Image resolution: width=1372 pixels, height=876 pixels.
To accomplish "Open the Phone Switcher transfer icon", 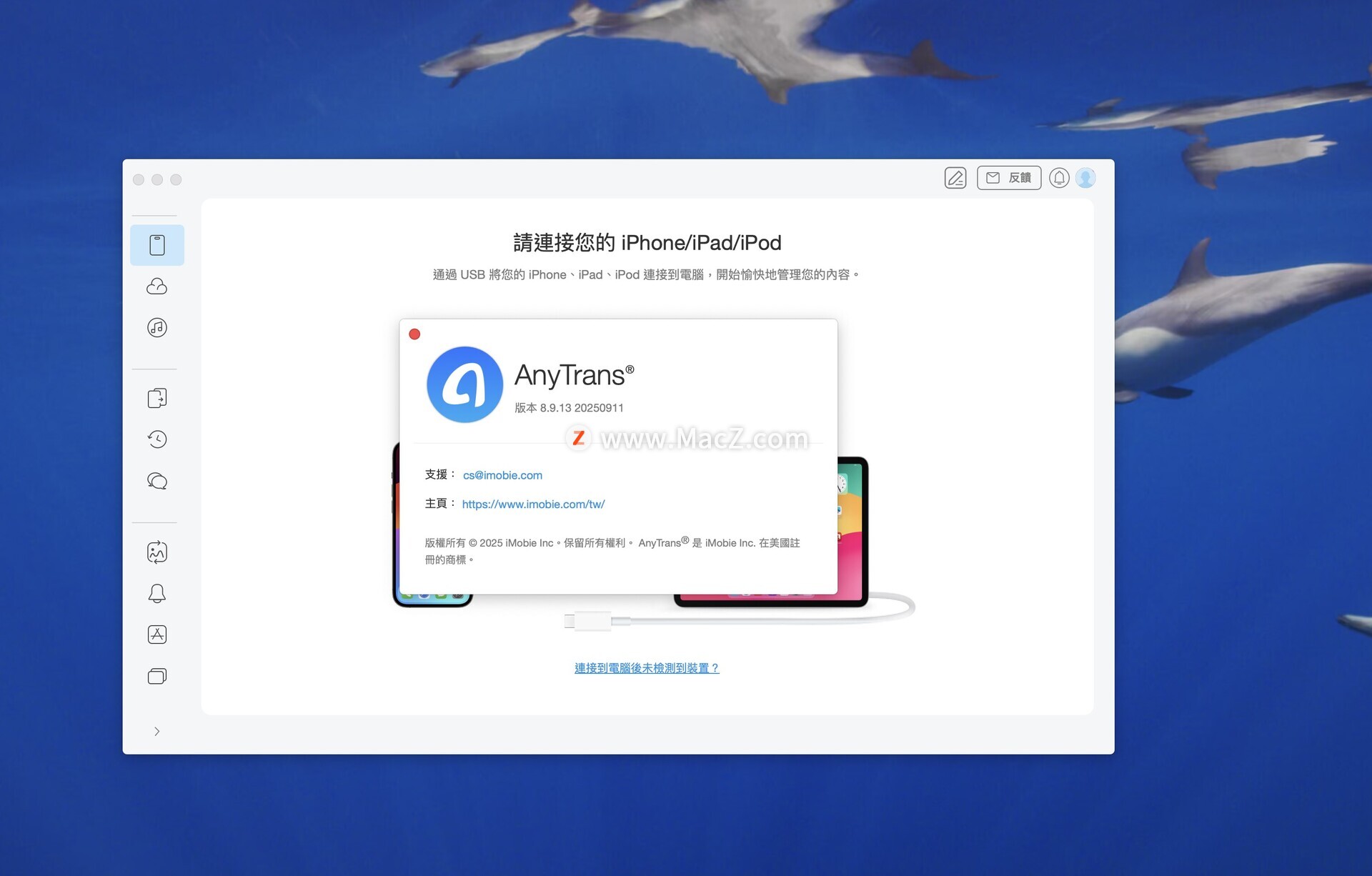I will (x=157, y=398).
